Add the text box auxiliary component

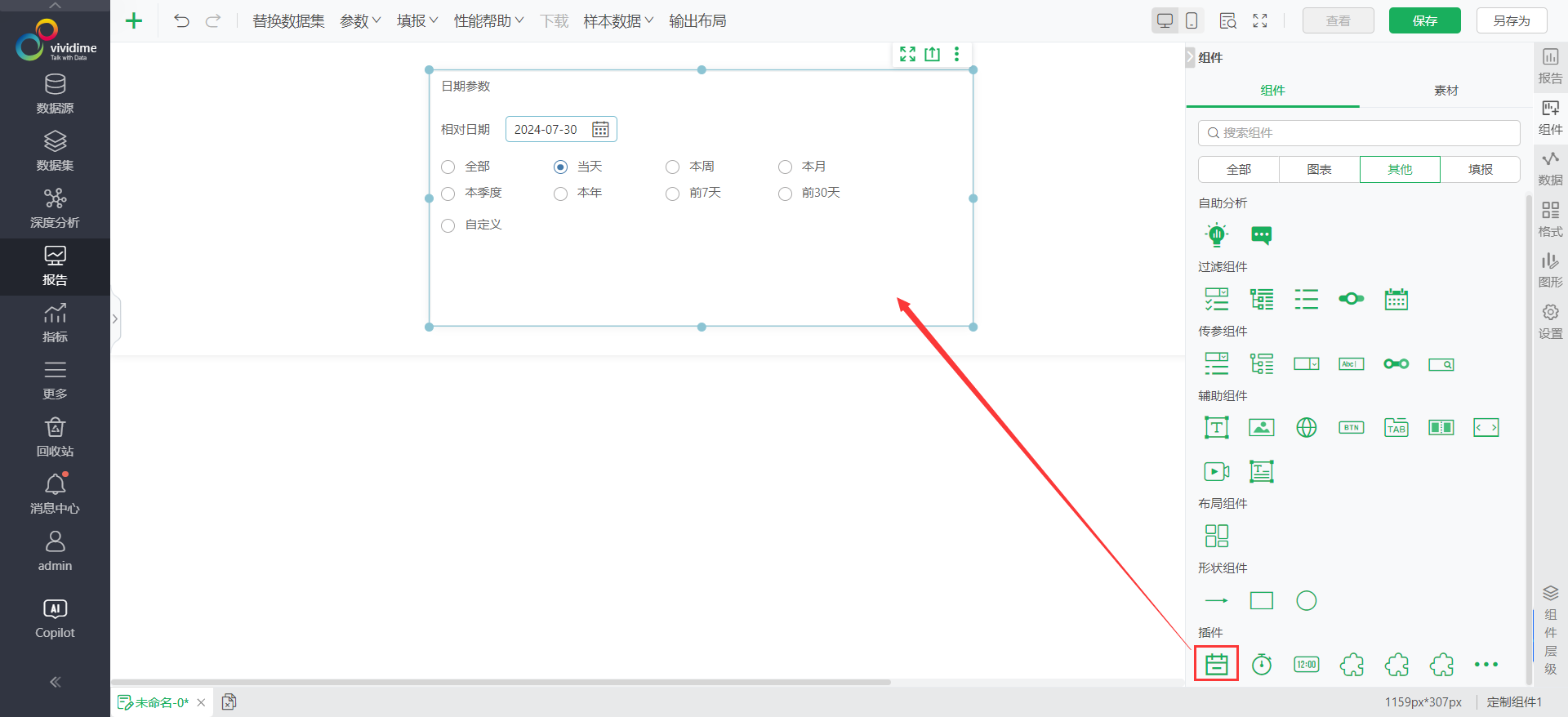tap(1217, 427)
